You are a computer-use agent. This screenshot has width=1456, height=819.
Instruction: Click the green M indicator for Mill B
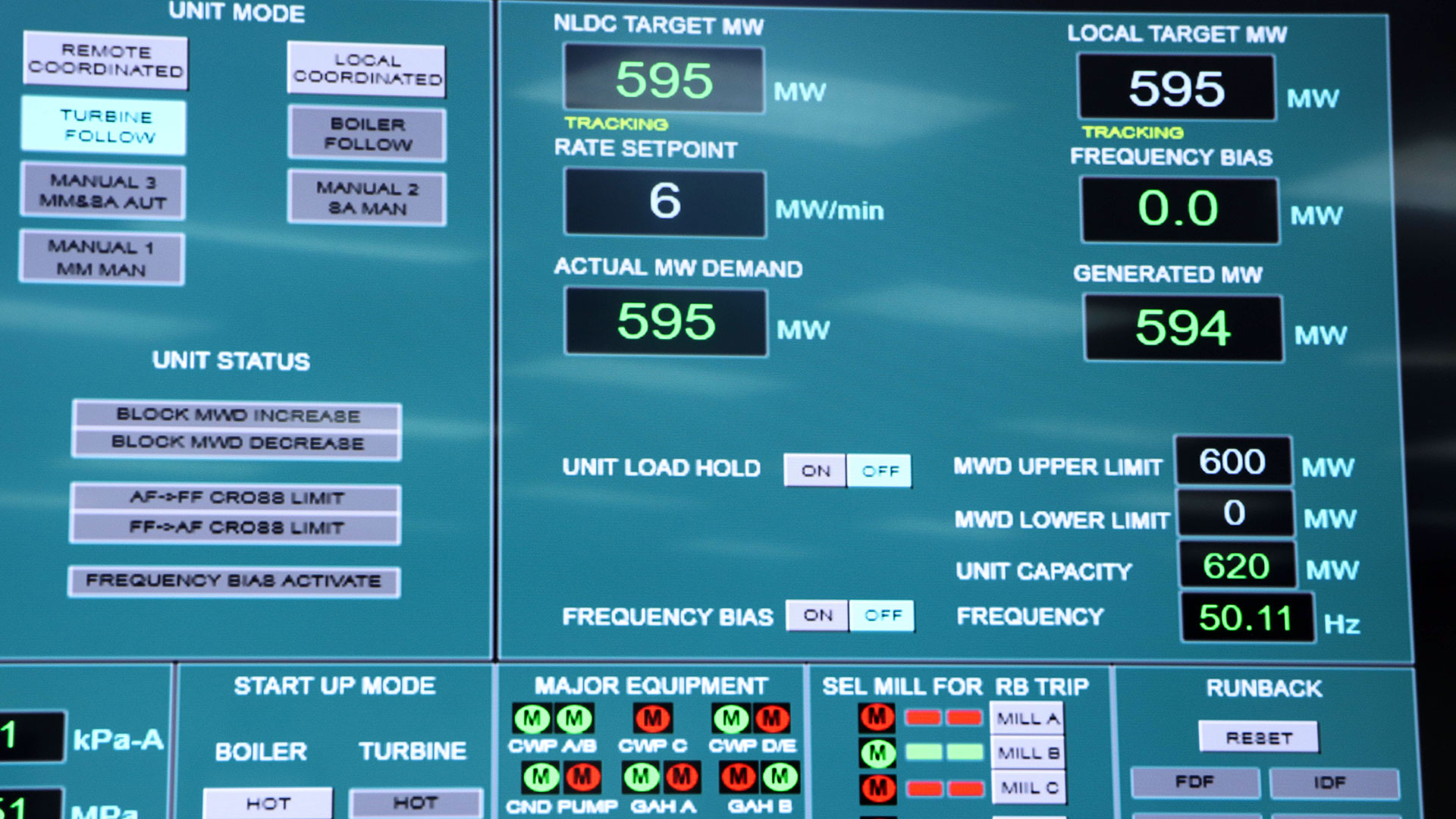pyautogui.click(x=877, y=753)
